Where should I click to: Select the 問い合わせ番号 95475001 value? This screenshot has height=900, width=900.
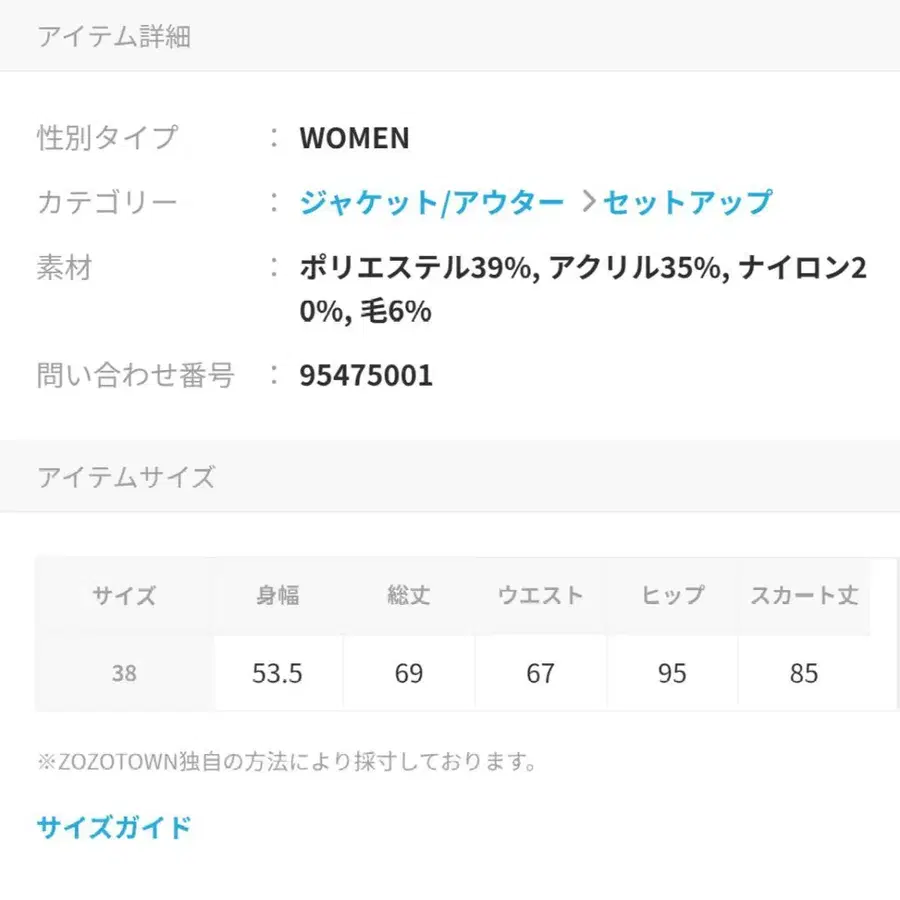(x=366, y=375)
